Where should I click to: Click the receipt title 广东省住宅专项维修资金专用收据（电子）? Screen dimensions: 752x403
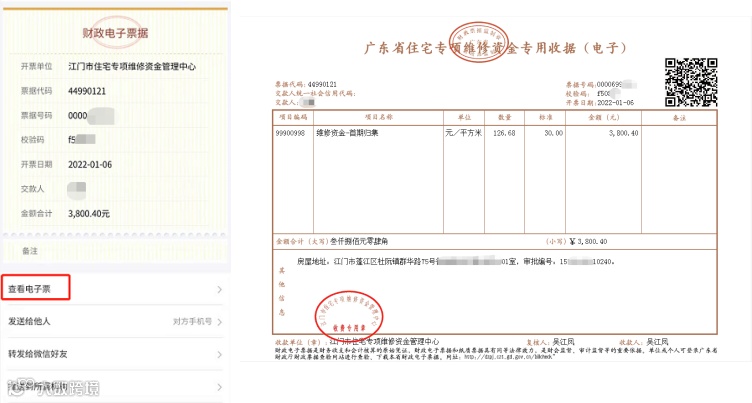pyautogui.click(x=495, y=48)
